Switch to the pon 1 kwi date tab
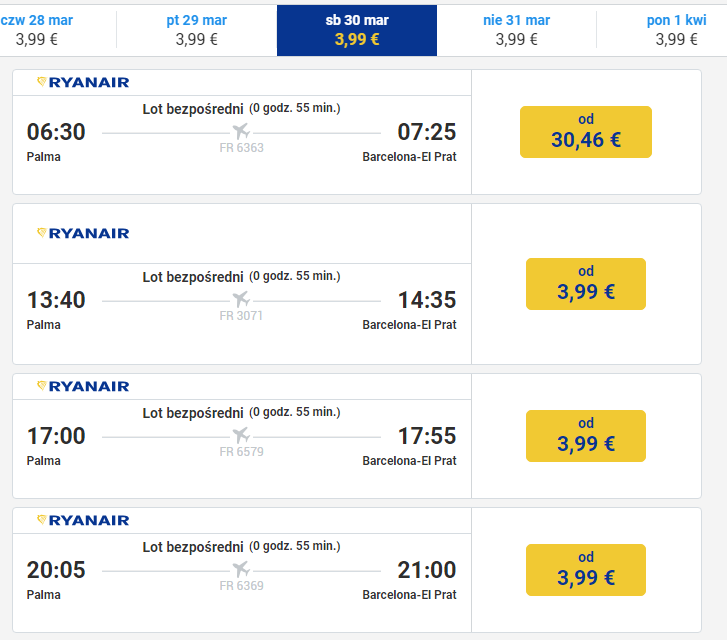The image size is (727, 640). (x=676, y=30)
